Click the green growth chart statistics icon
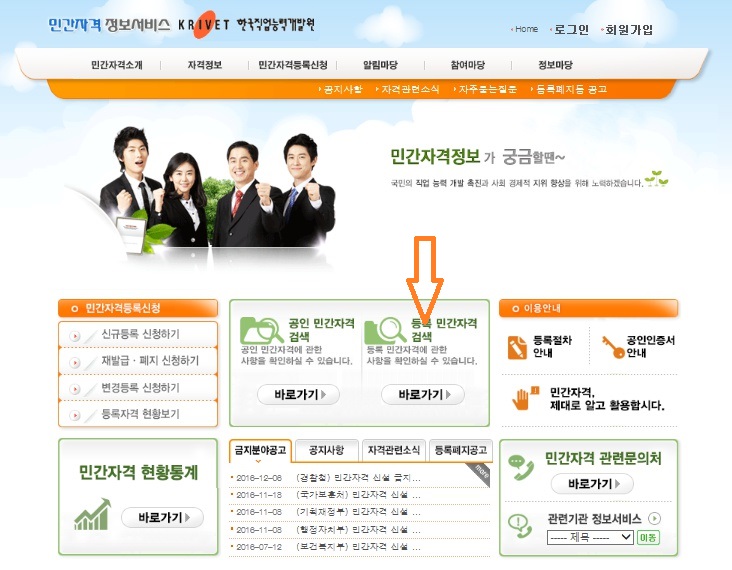Viewport: 732px width, 570px height. click(x=91, y=516)
